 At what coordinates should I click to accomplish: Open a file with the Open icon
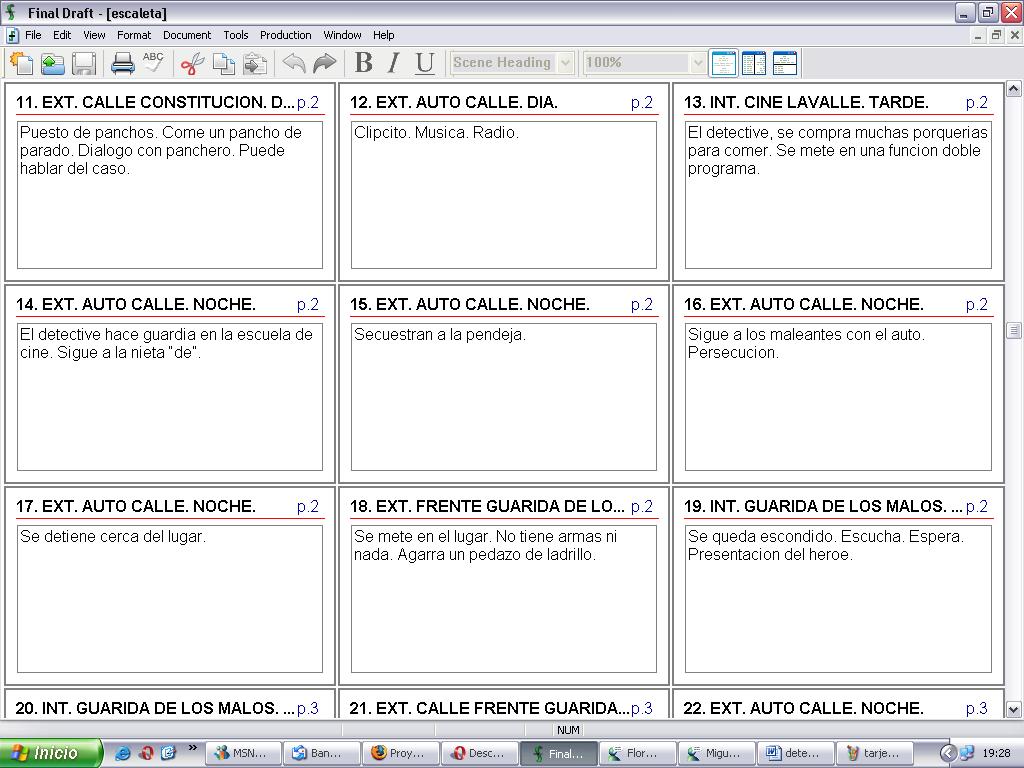tap(53, 63)
